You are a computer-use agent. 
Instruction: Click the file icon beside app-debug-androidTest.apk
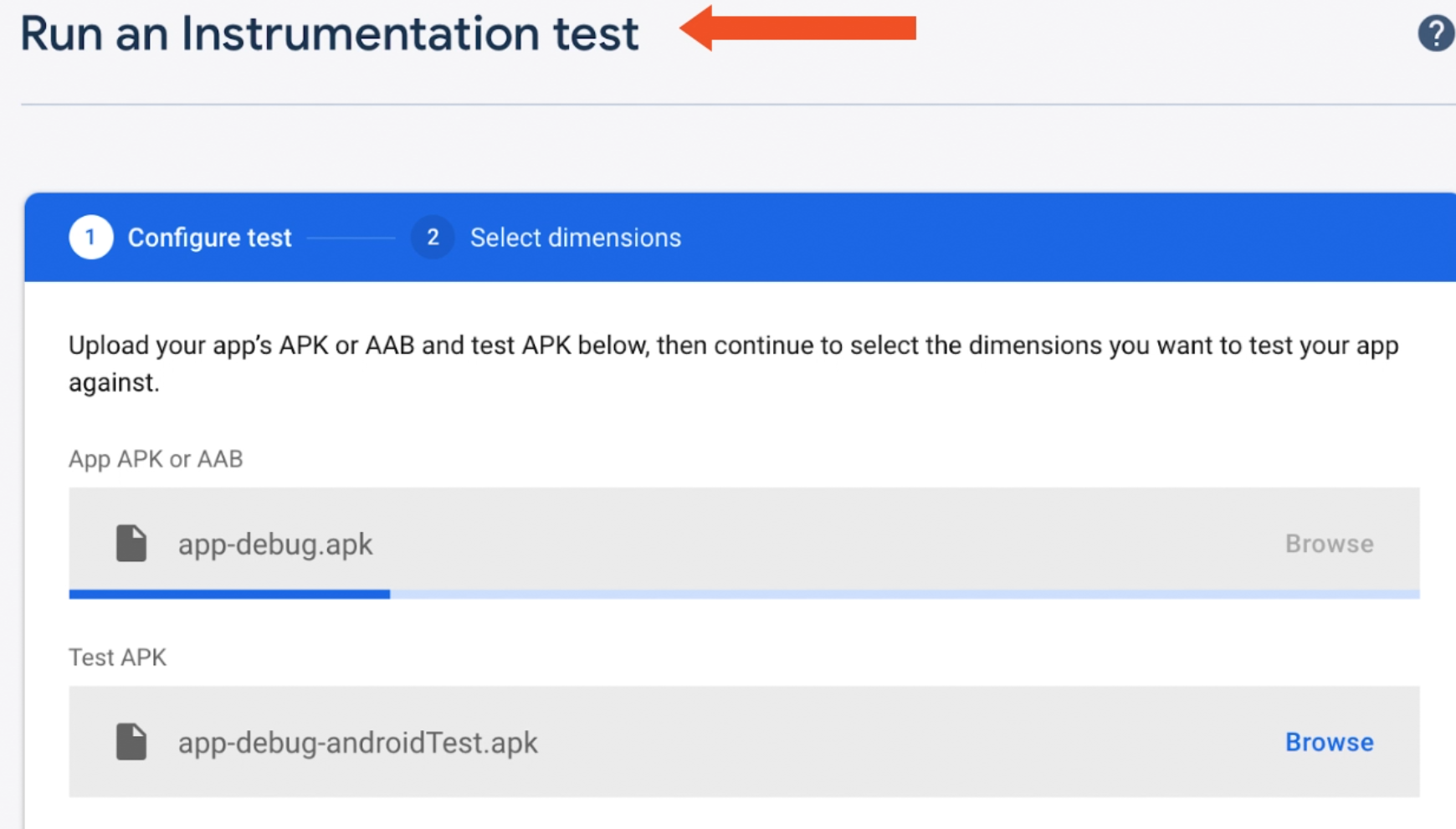coord(131,742)
